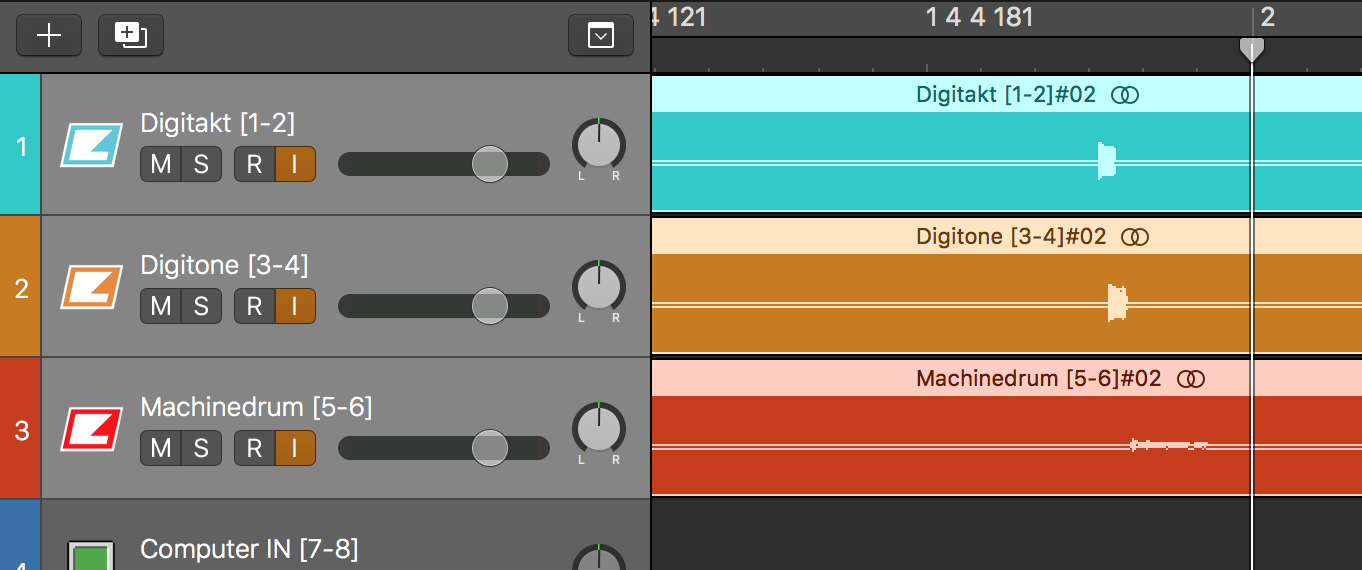Click the Digitakt track audio icon
Image resolution: width=1362 pixels, height=570 pixels.
91,146
